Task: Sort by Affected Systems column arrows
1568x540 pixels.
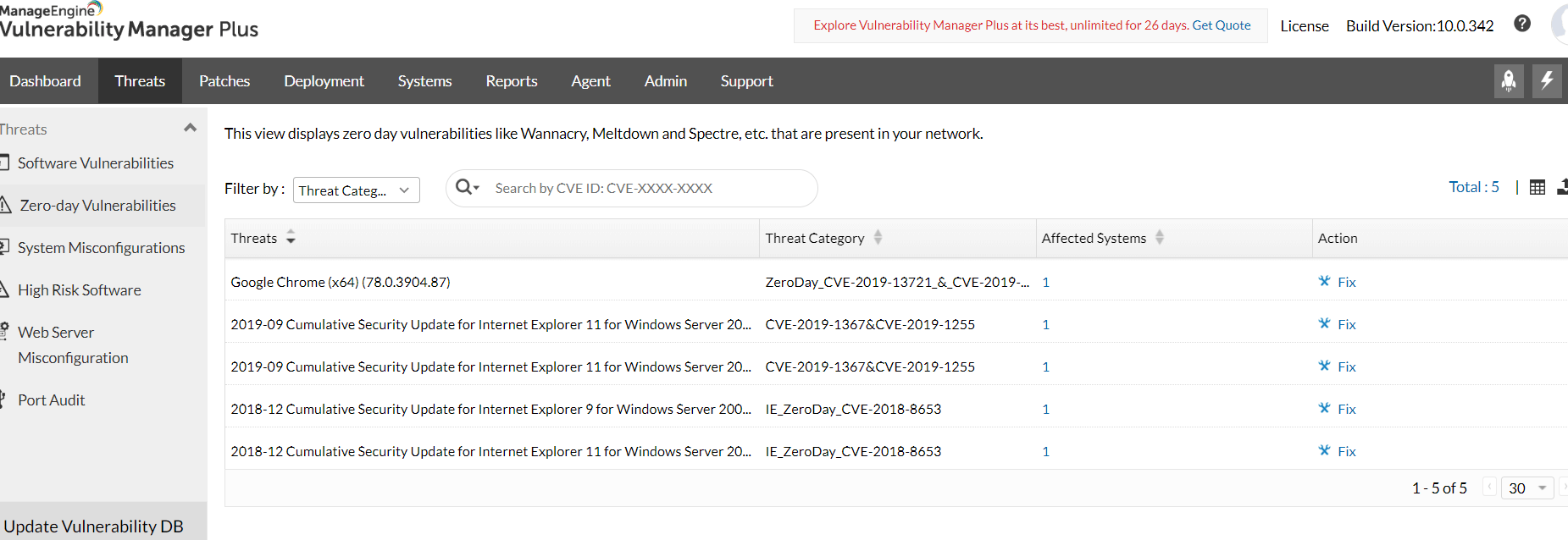Action: [x=1160, y=238]
